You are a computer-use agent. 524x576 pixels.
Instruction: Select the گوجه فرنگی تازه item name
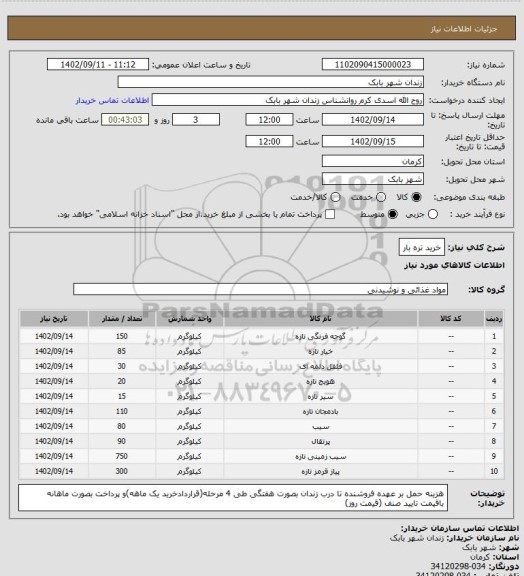click(x=320, y=336)
